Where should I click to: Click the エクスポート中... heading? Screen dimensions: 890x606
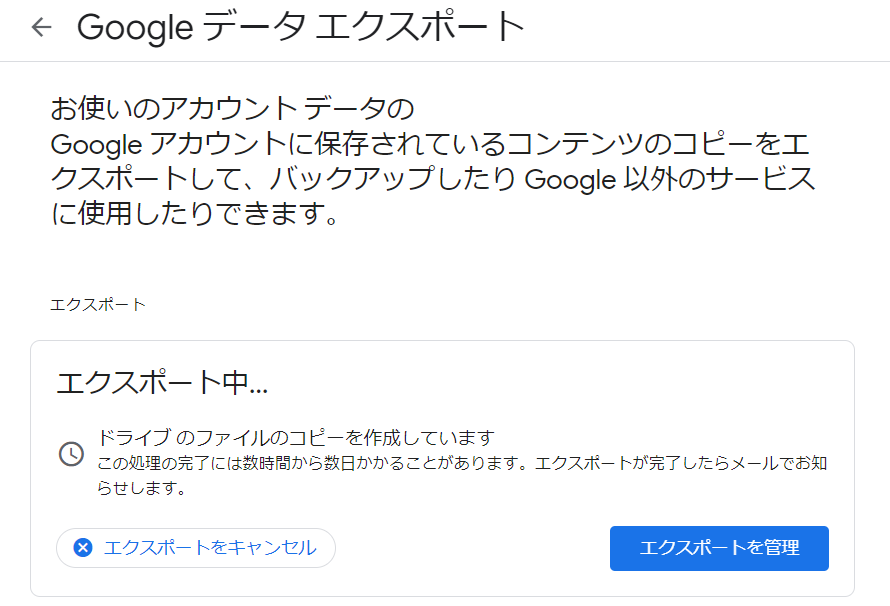162,383
